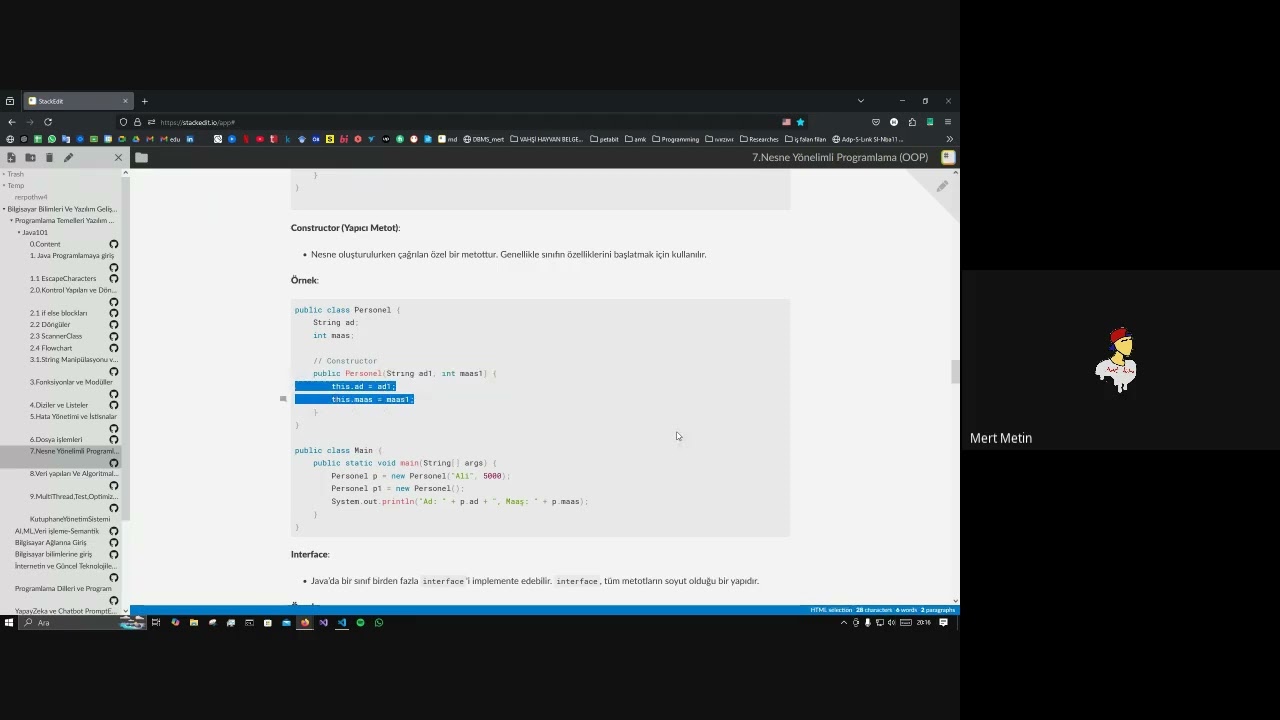Click the trash delete icon in explorer
Image resolution: width=1280 pixels, height=720 pixels.
click(49, 158)
